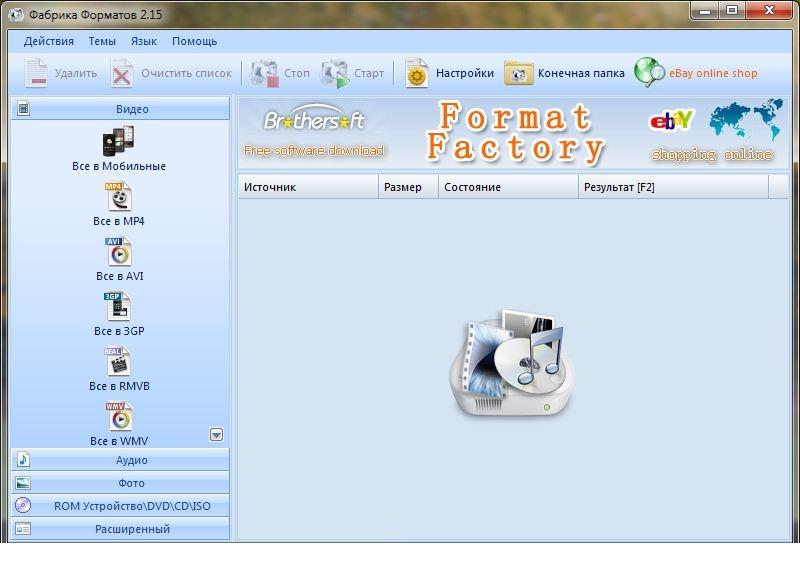Click the Все в Мобильные icon
The width and height of the screenshot is (800, 574).
tap(118, 142)
